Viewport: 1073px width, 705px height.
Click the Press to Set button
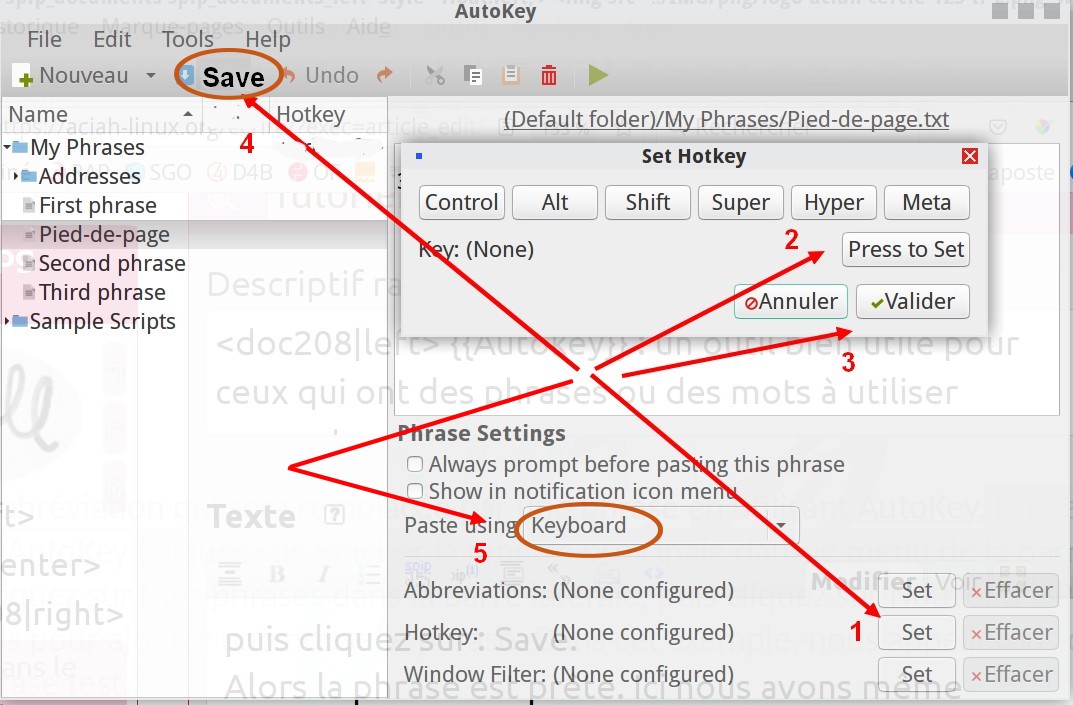pos(906,249)
